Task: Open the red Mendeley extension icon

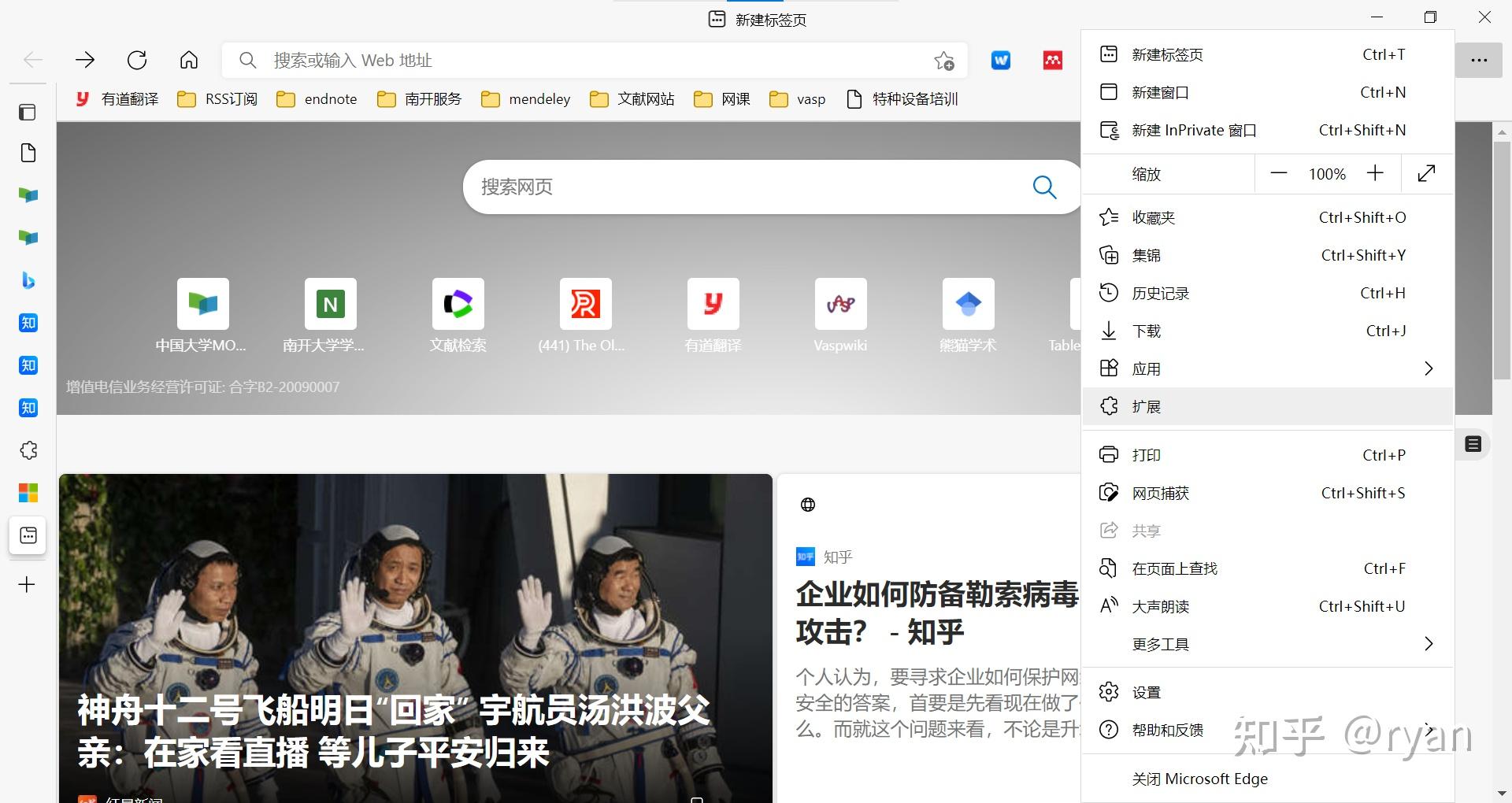Action: coord(1053,61)
